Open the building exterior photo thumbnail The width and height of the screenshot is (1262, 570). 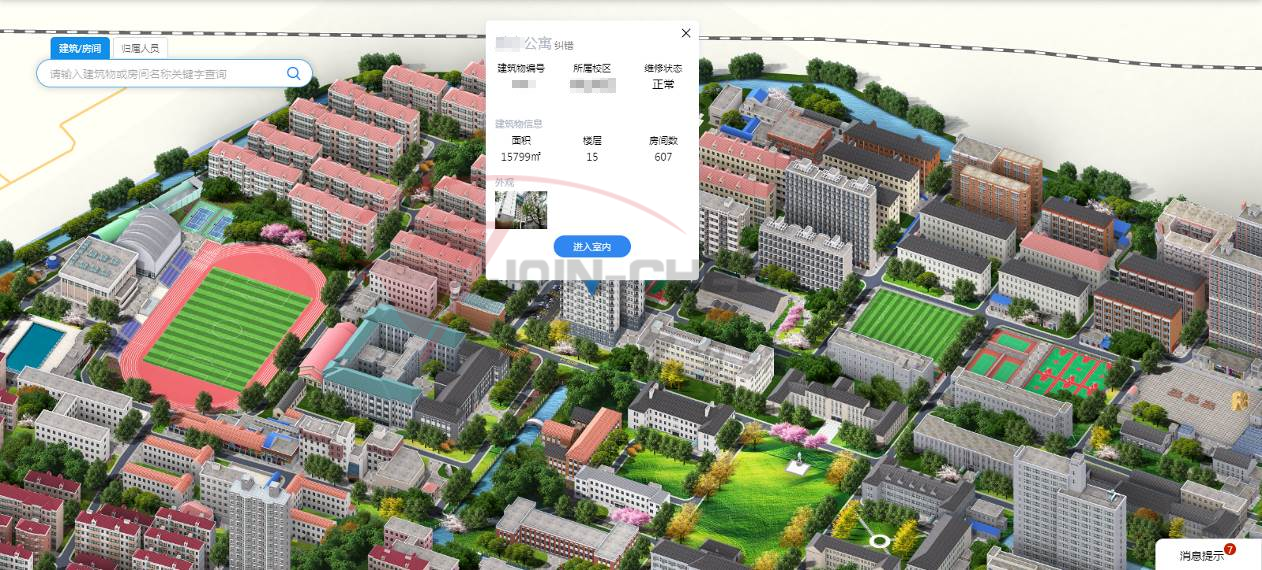pyautogui.click(x=521, y=210)
